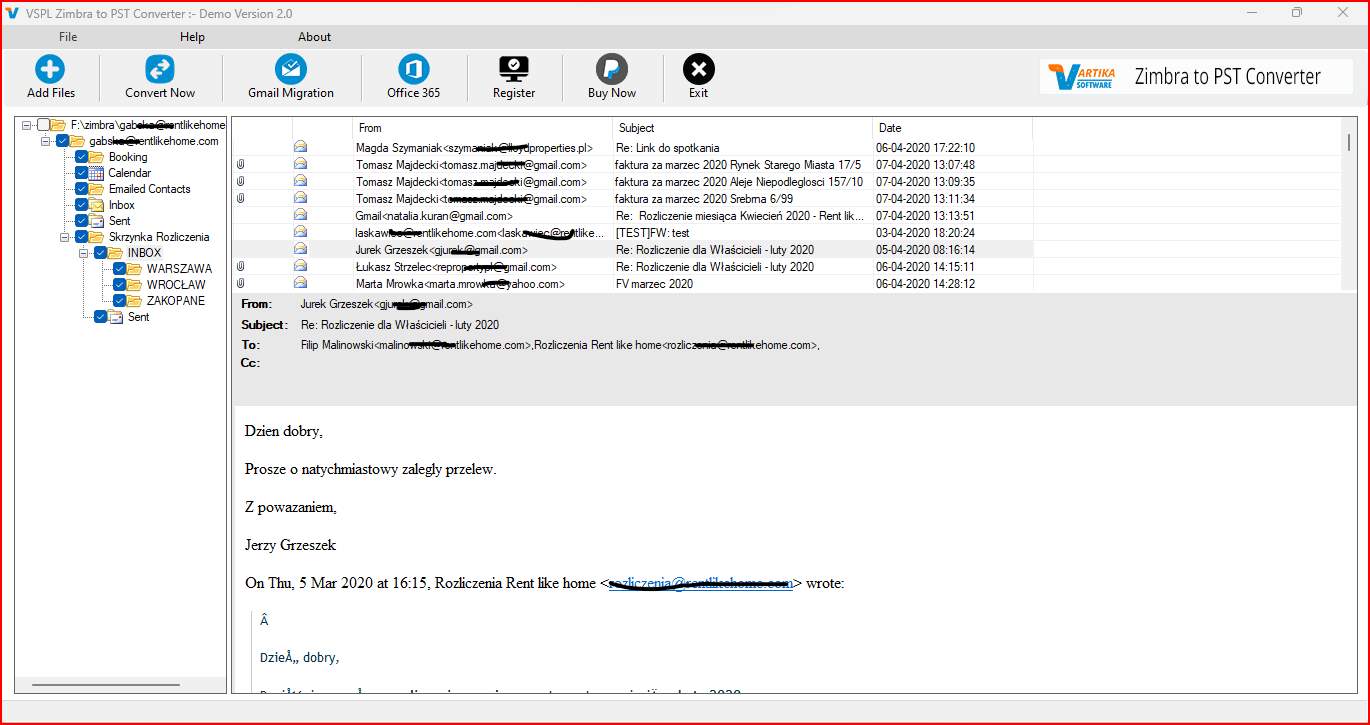Click the WARSZAWA folder icon

pos(135,269)
